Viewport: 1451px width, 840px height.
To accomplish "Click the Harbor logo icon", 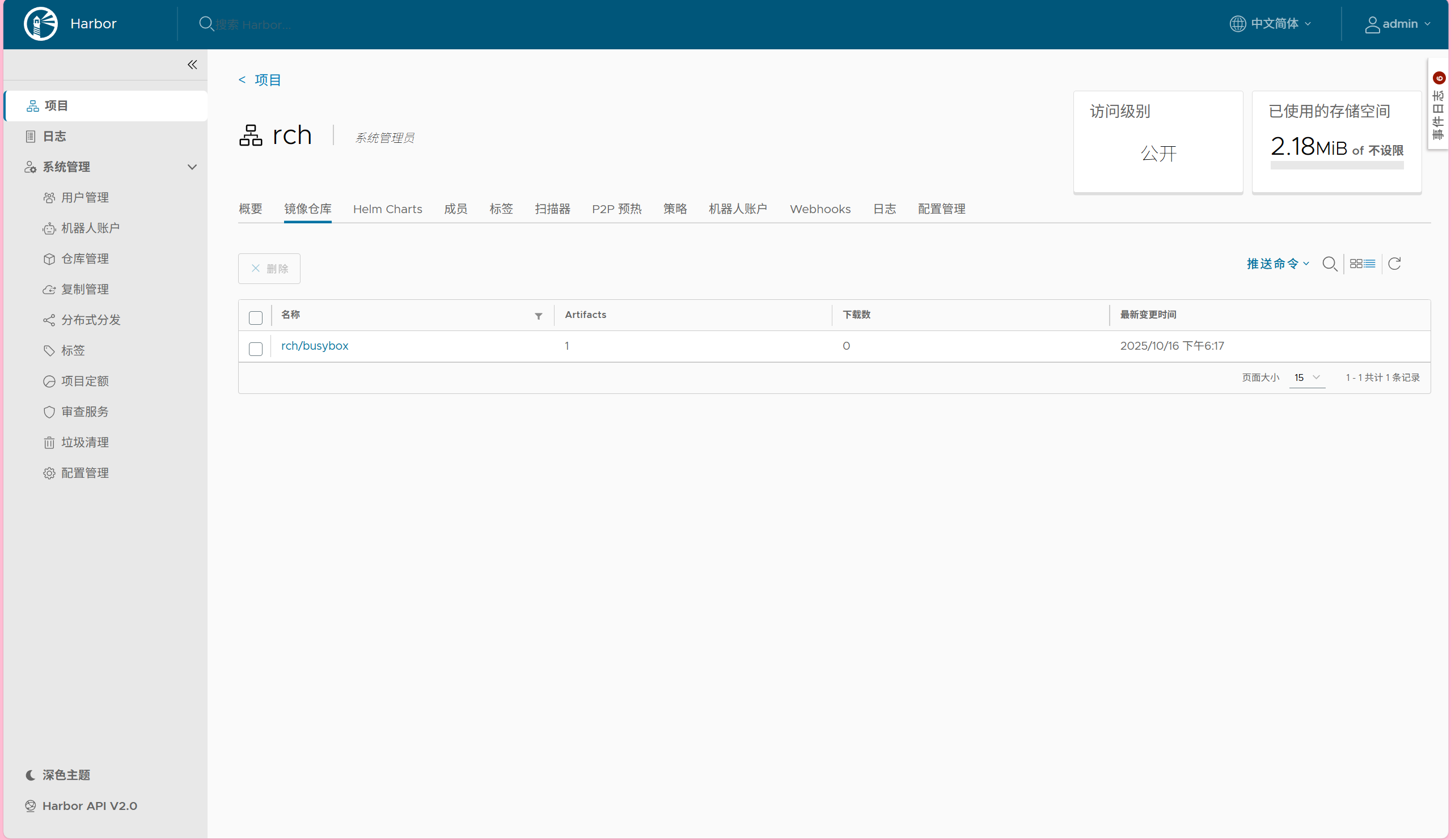I will [41, 24].
